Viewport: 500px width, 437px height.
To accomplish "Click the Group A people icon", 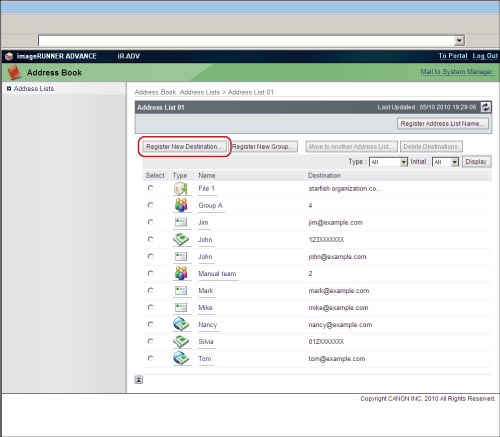I will (x=181, y=205).
